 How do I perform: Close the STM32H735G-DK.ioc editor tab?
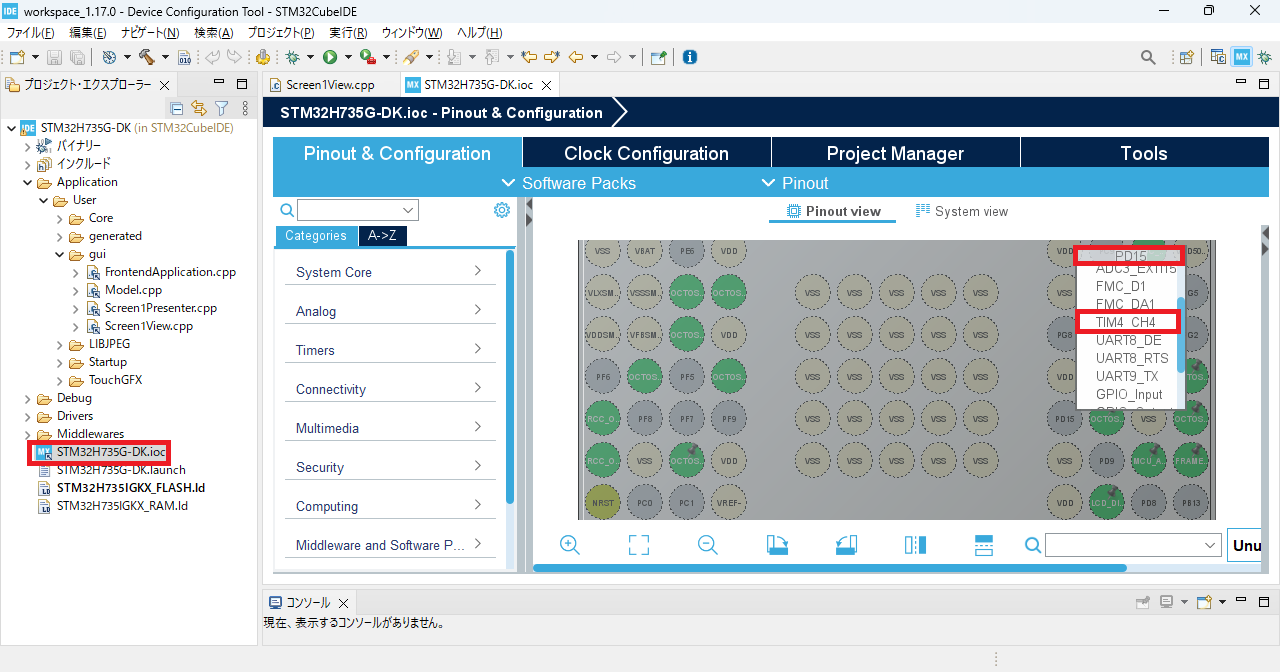click(x=546, y=85)
